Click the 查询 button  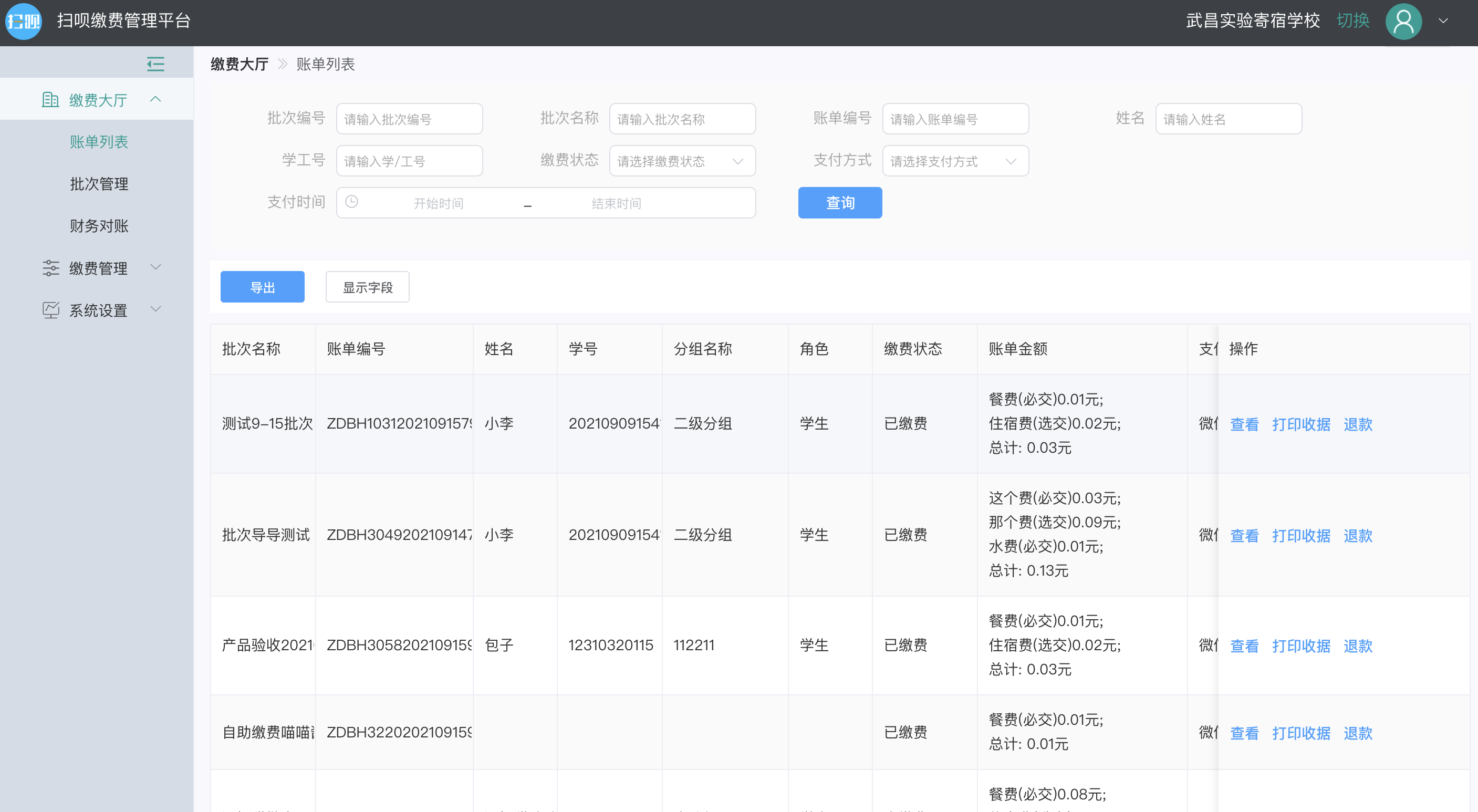[839, 203]
